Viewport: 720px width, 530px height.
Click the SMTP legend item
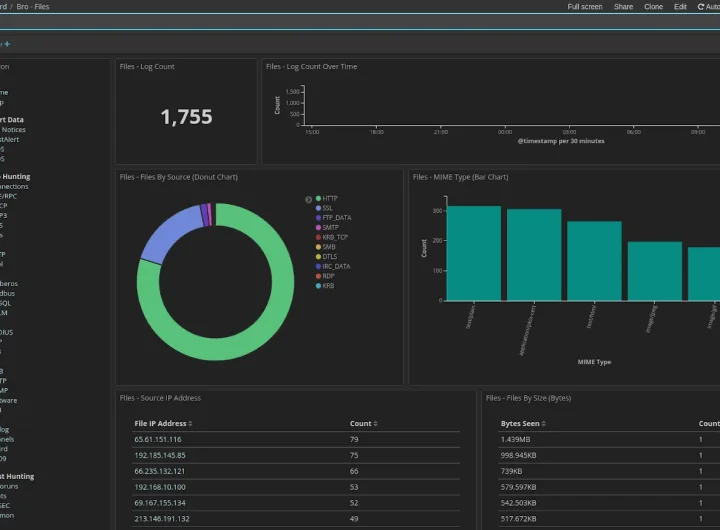coord(331,228)
